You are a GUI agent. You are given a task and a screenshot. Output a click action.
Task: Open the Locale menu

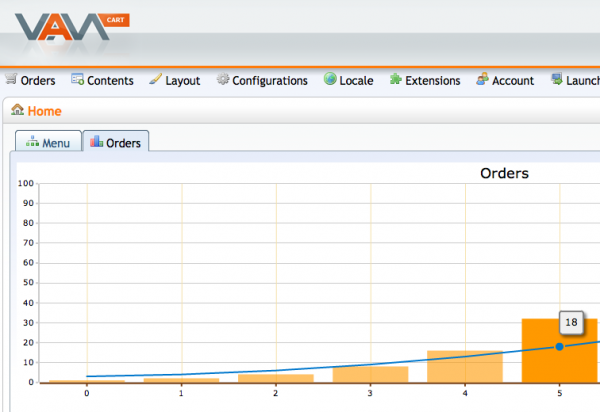(349, 80)
